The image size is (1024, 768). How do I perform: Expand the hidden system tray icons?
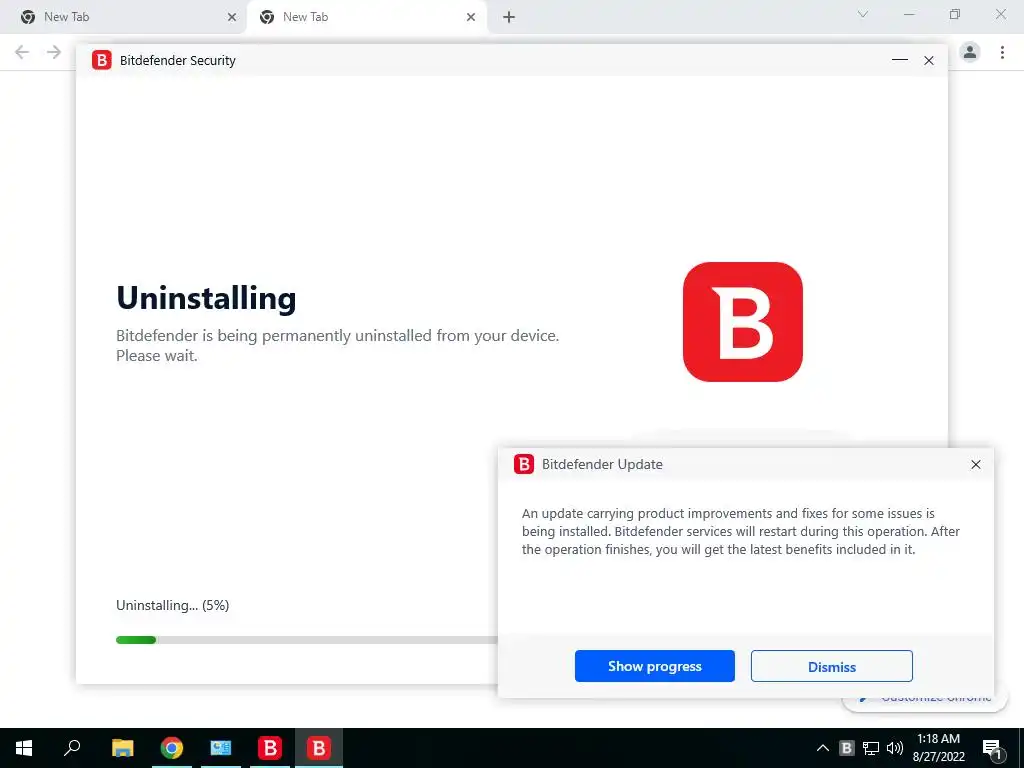pos(823,748)
